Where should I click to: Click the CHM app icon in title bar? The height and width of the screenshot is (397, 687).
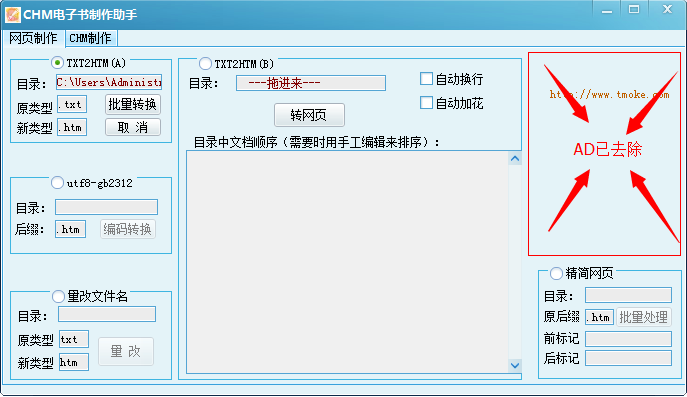13,14
